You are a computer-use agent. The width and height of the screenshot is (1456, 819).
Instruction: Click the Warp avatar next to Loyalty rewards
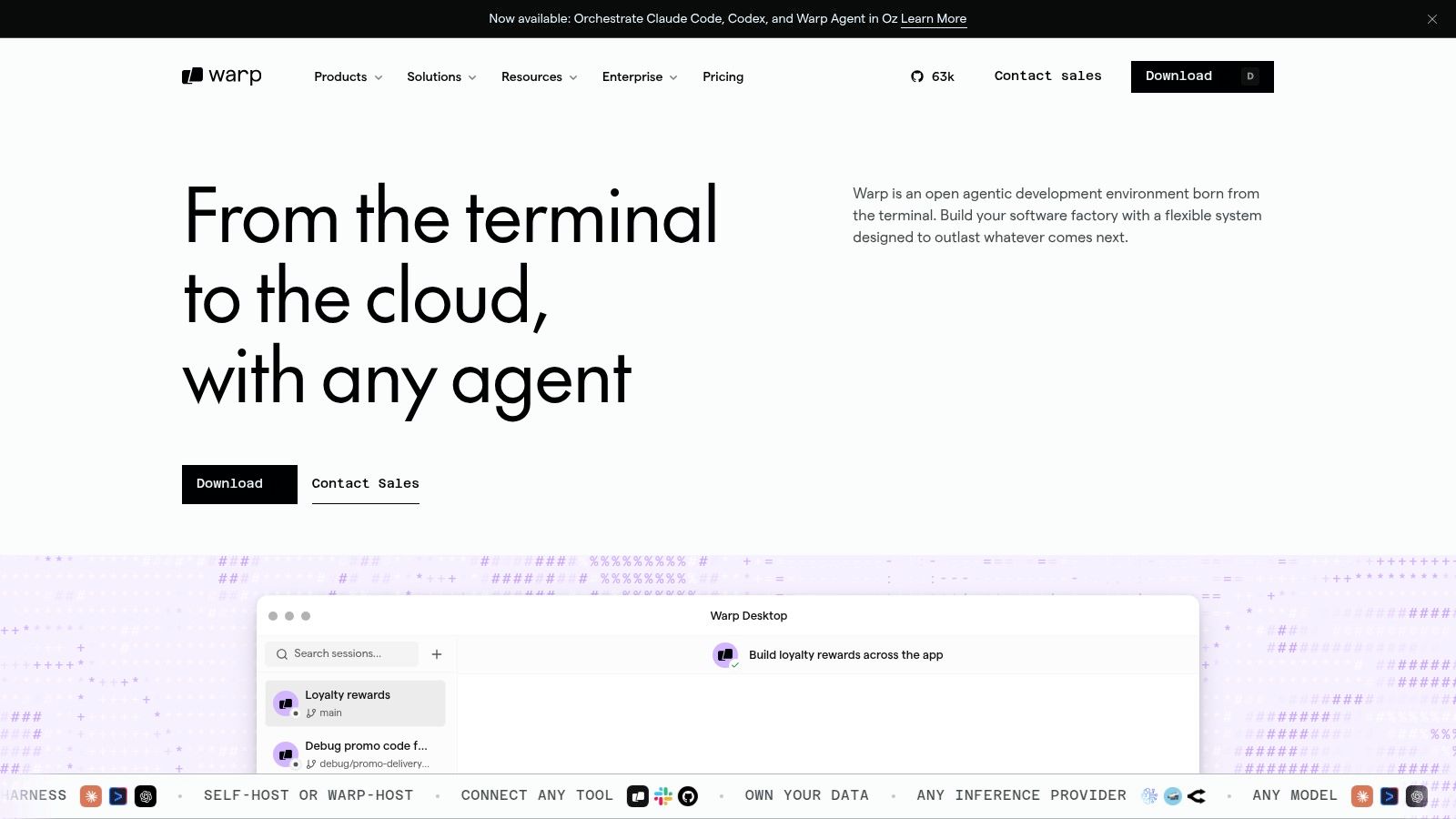pos(286,703)
